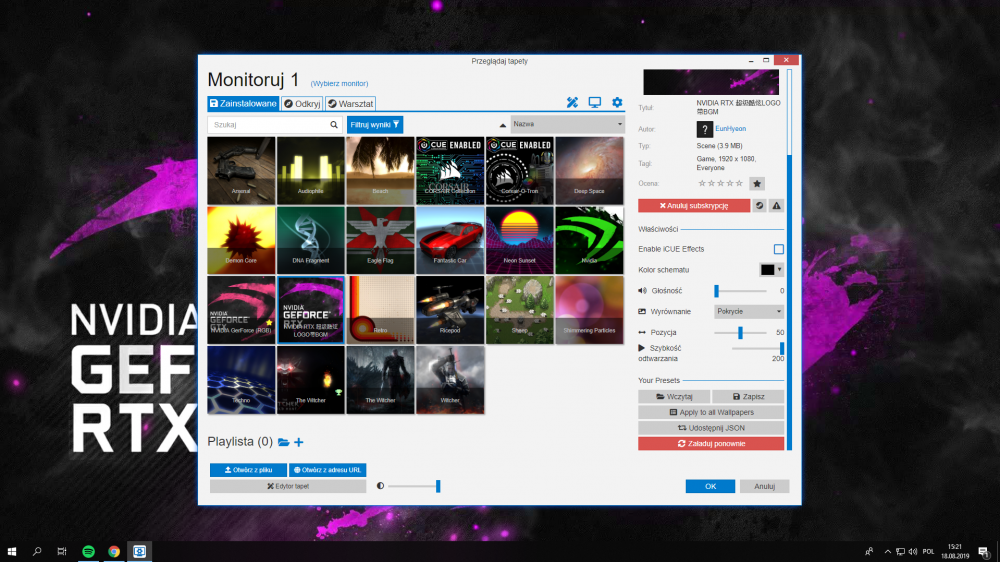
Task: Click rating stars under Ocena
Action: point(721,184)
